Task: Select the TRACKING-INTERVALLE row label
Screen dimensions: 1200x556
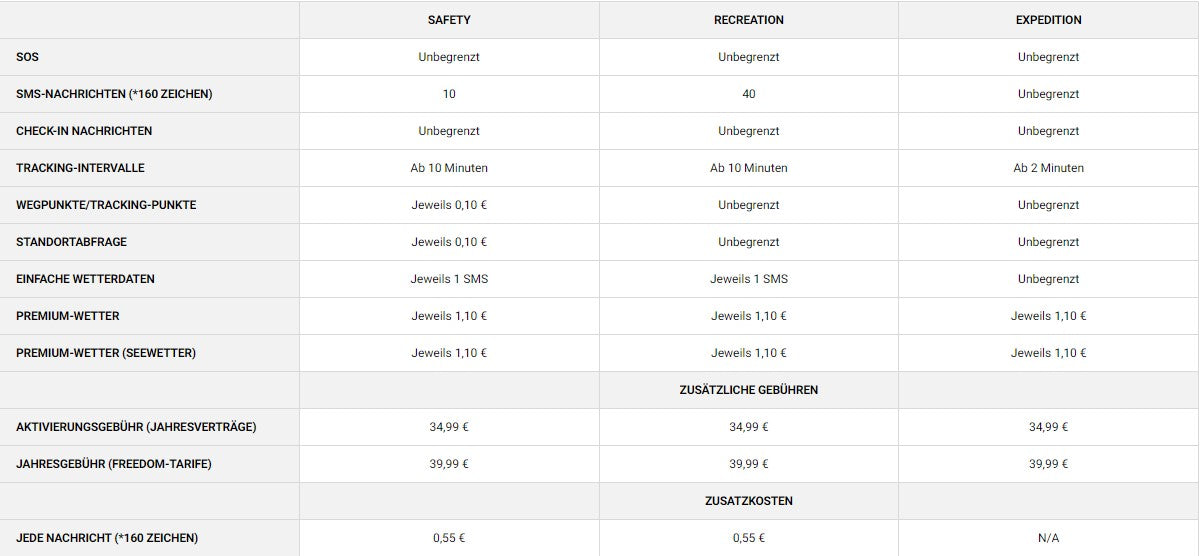Action: tap(80, 168)
